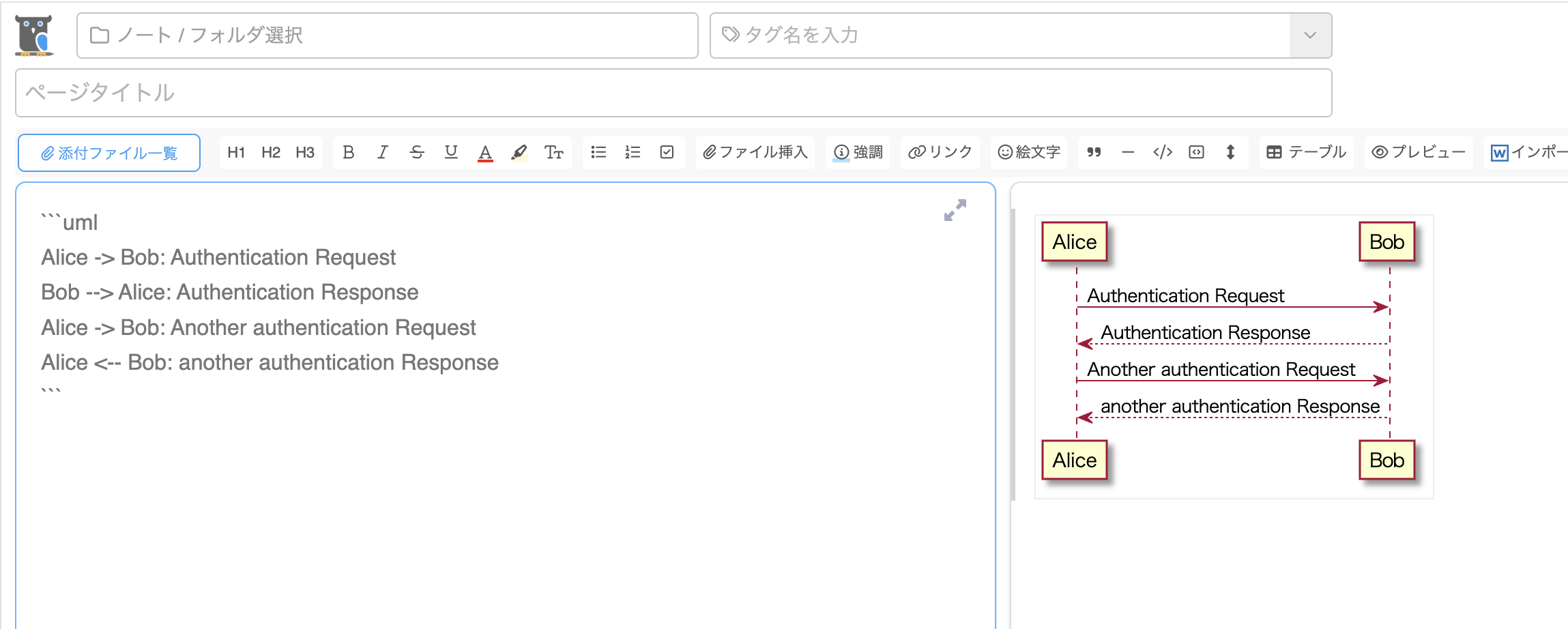The width and height of the screenshot is (1568, 629).
Task: Click the emphasis (強調) button
Action: click(x=858, y=152)
